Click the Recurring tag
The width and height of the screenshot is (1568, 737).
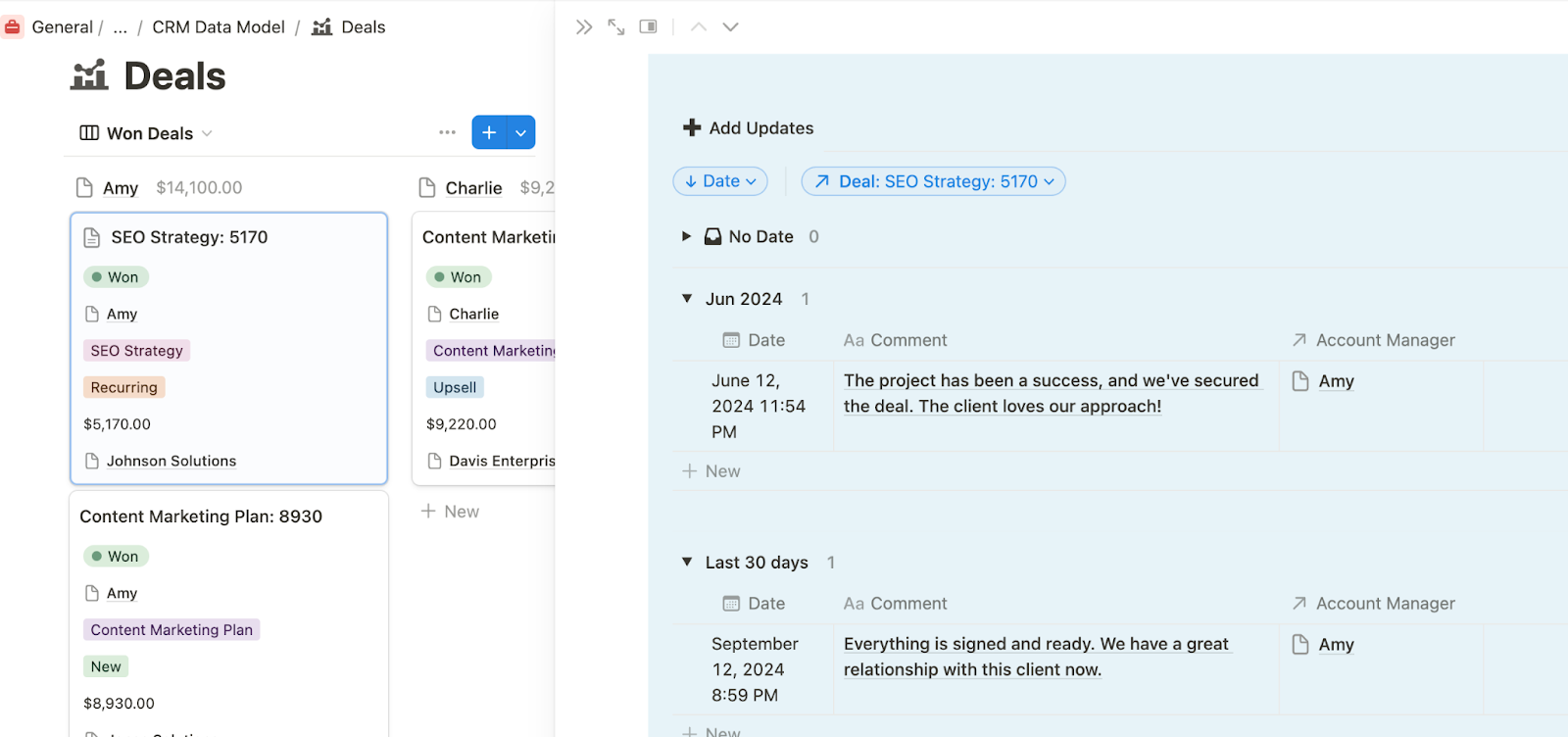[124, 387]
